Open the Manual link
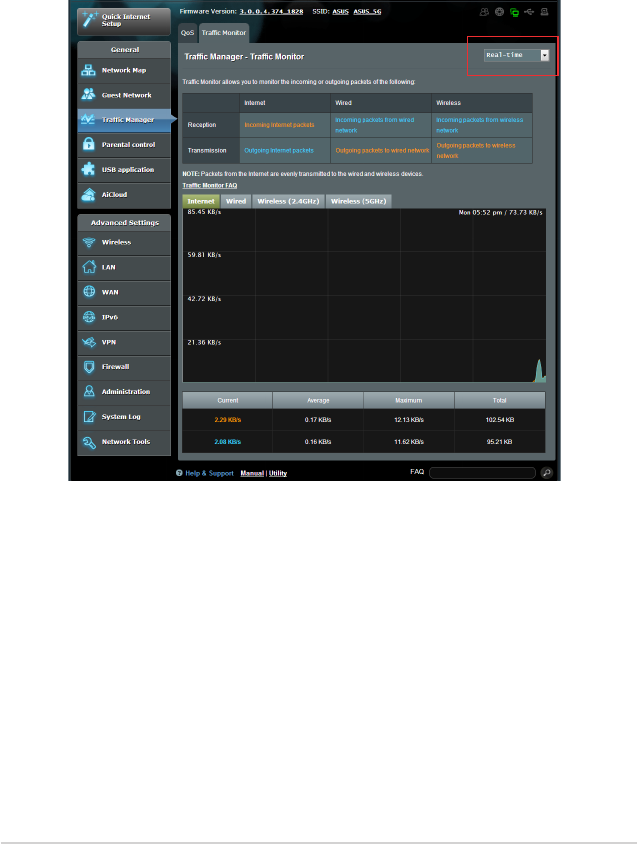The width and height of the screenshot is (637, 844). click(x=252, y=473)
